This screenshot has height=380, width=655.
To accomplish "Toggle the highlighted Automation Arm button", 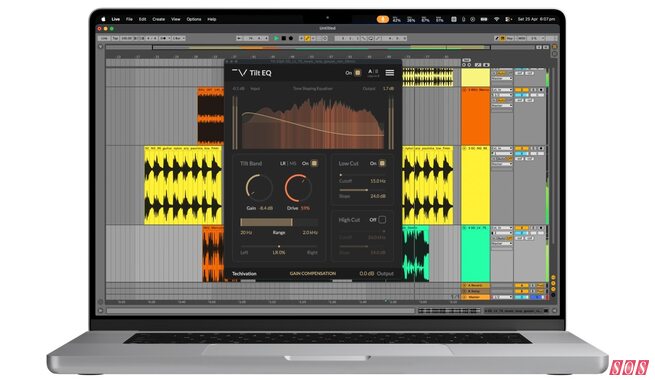I will 308,38.
